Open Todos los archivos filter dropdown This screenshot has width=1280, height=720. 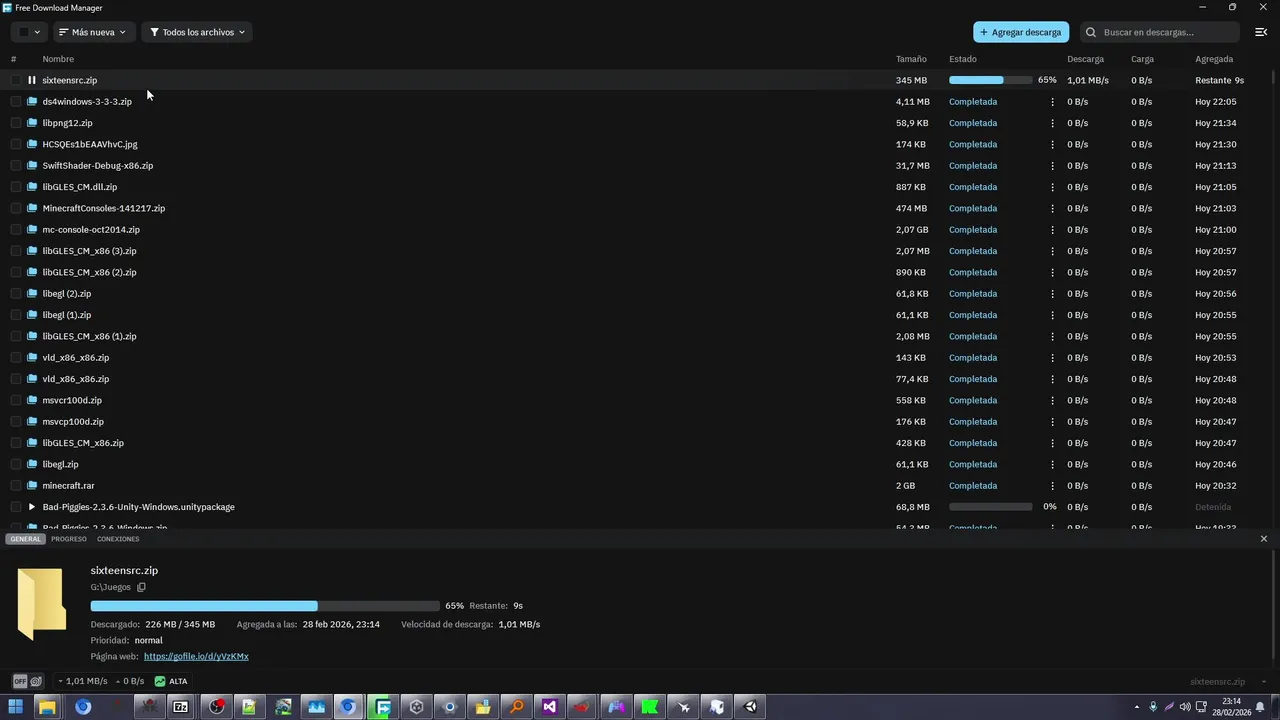197,32
